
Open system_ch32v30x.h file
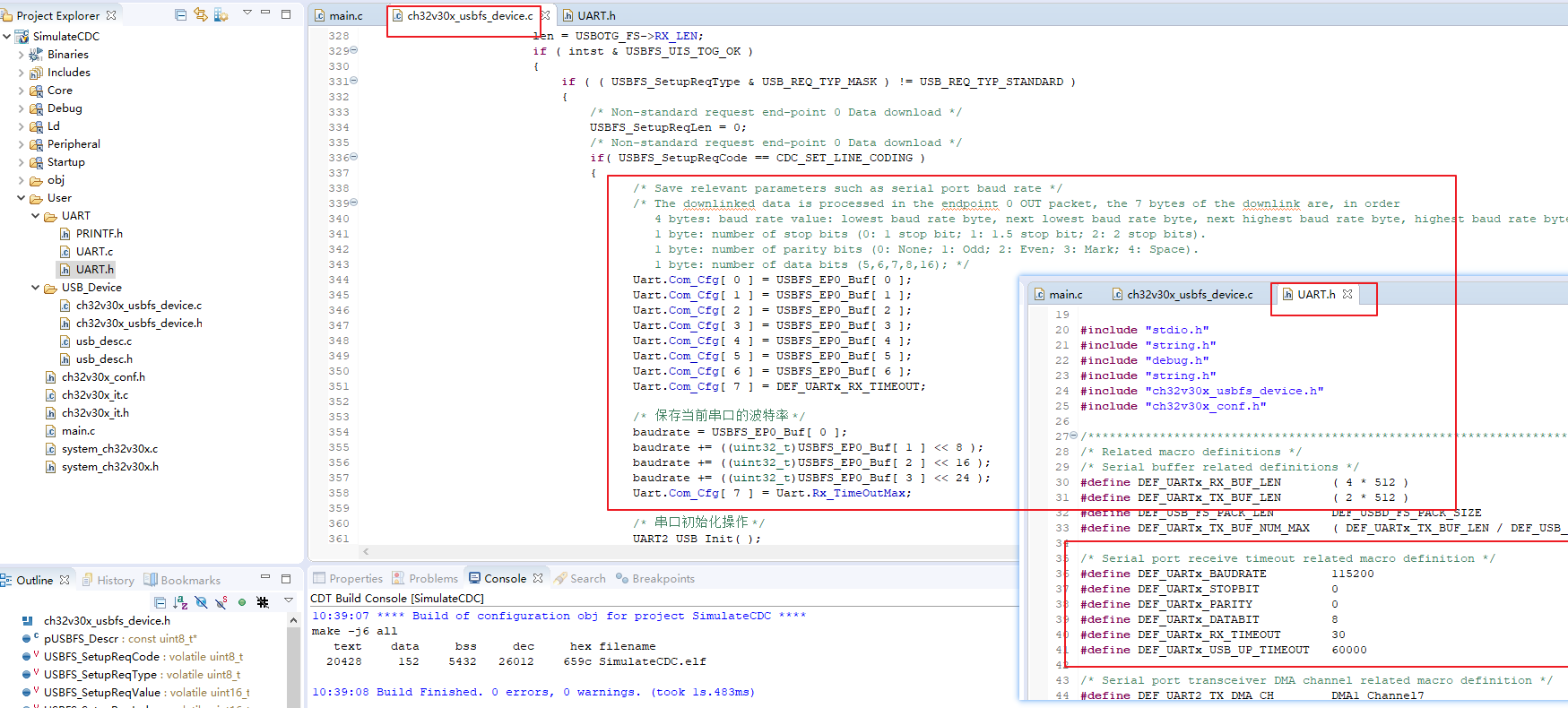102,467
